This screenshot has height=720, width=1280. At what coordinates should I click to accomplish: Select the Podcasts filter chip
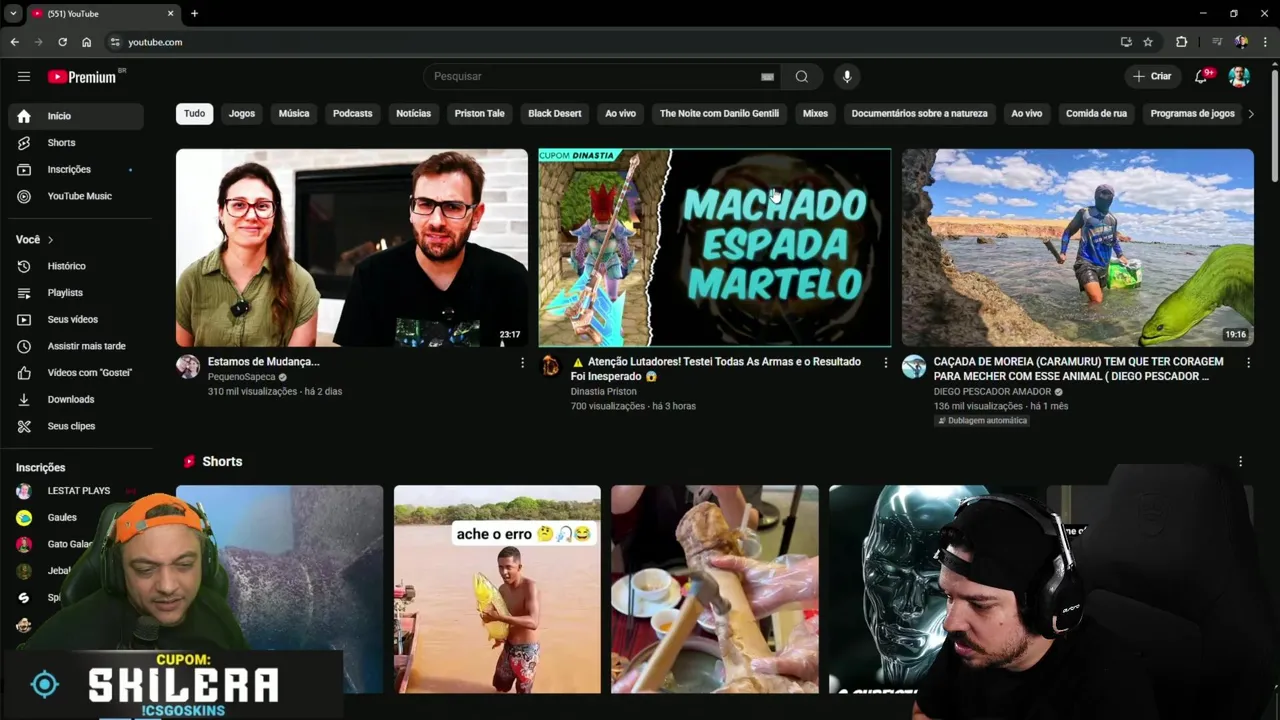coord(352,114)
